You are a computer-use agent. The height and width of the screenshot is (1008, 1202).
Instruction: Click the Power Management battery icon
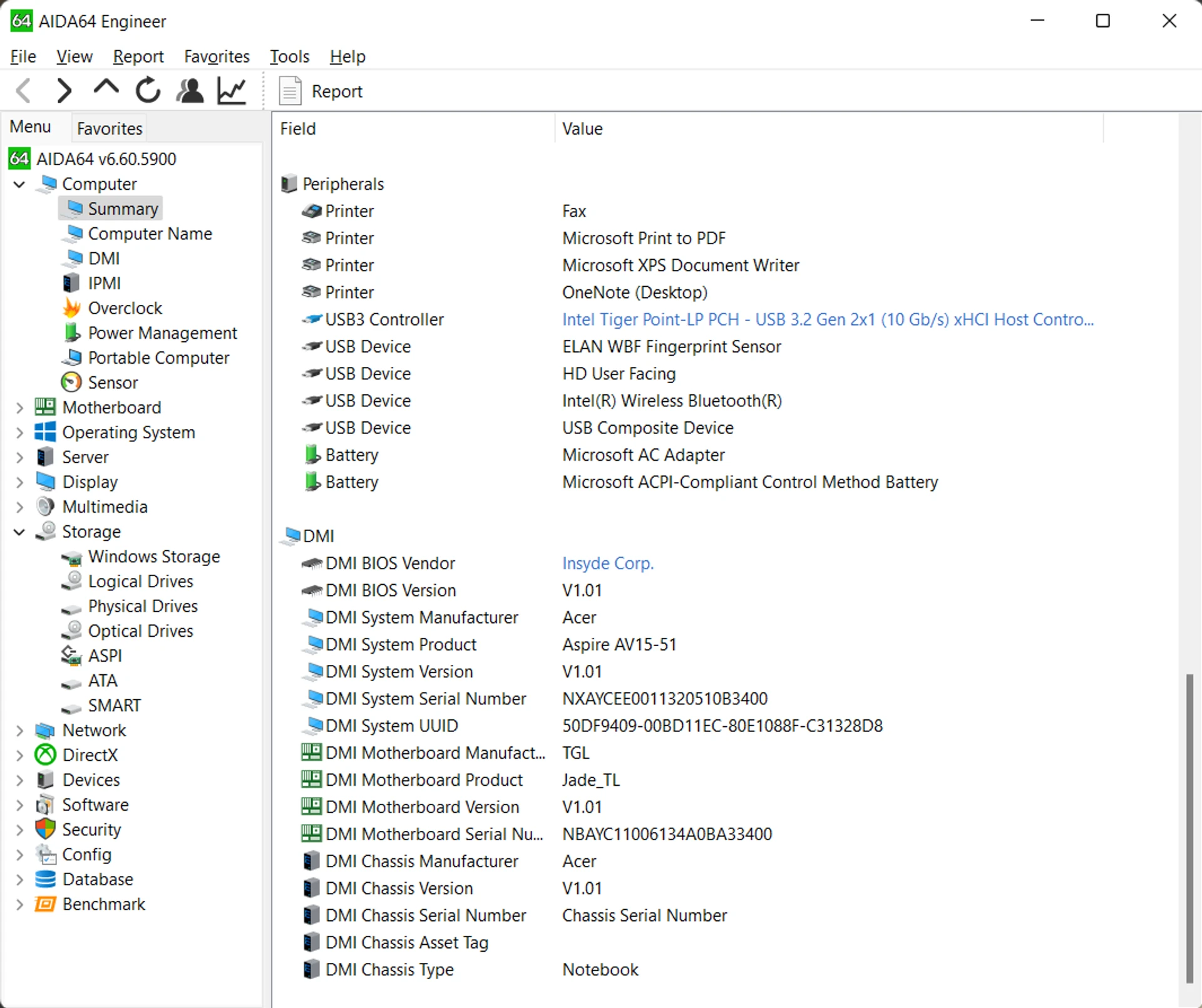point(72,332)
